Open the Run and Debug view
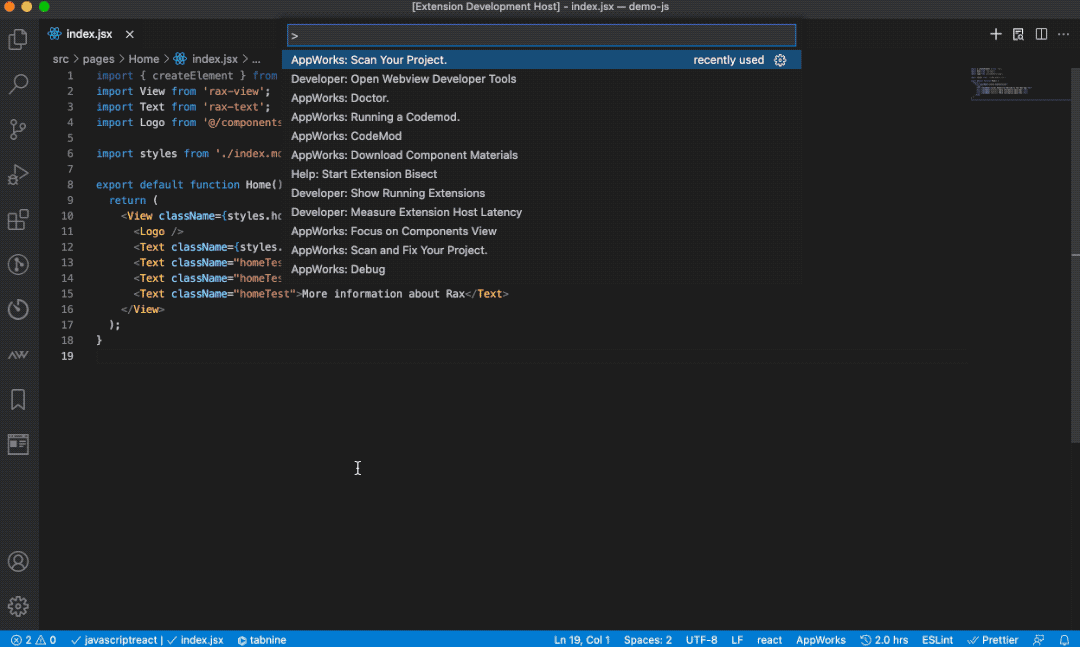Image resolution: width=1080 pixels, height=647 pixels. click(x=19, y=174)
